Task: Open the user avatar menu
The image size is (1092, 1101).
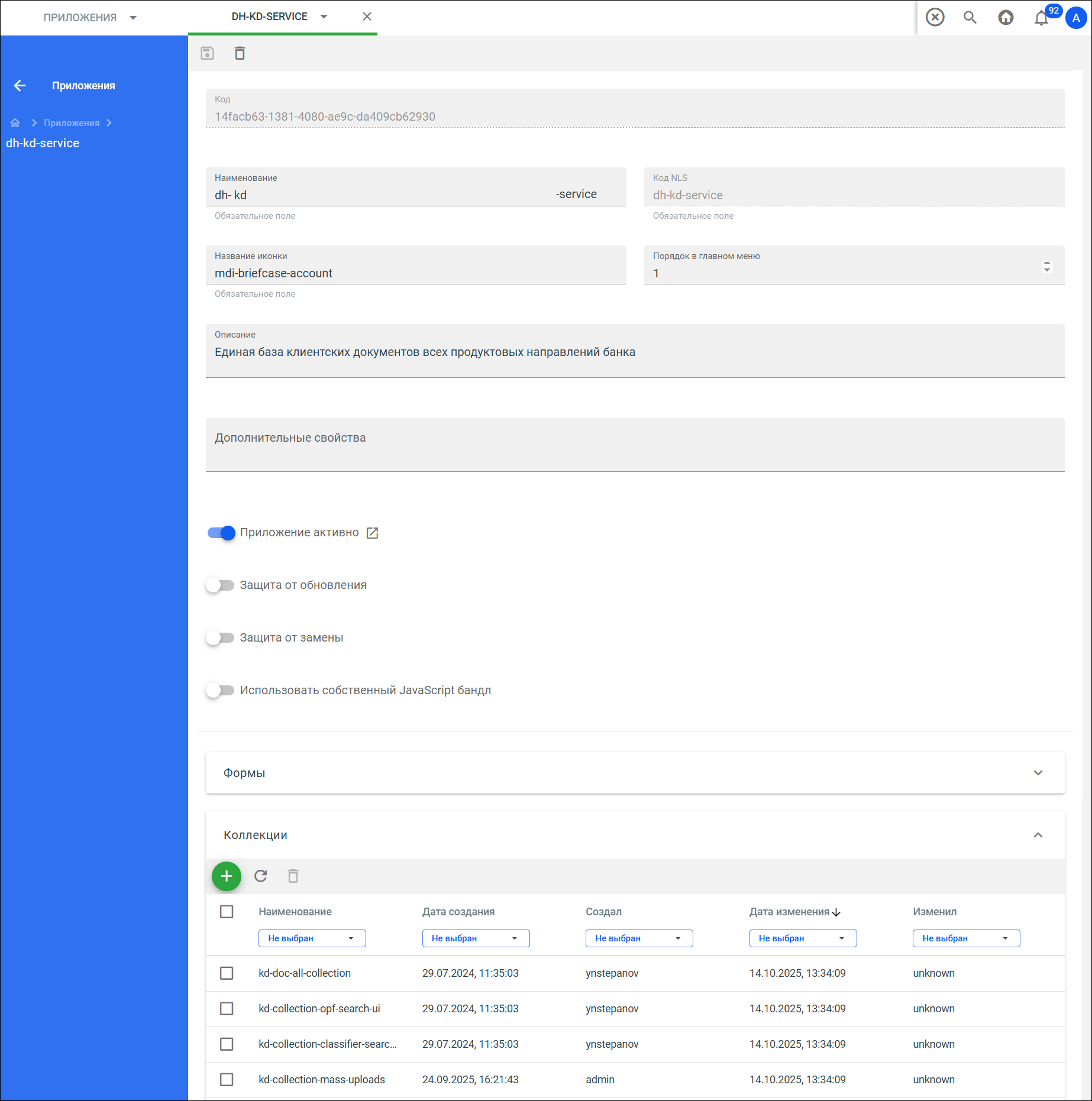Action: tap(1076, 18)
